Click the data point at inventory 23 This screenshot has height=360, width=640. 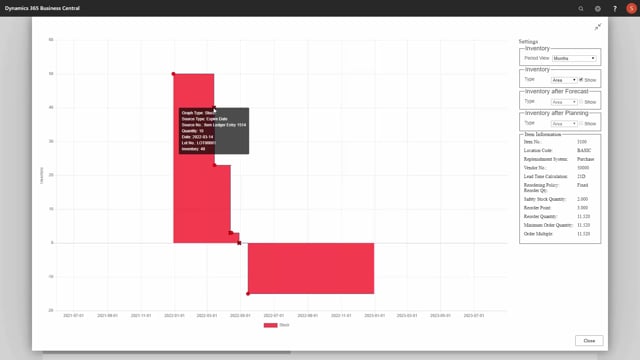(x=215, y=165)
